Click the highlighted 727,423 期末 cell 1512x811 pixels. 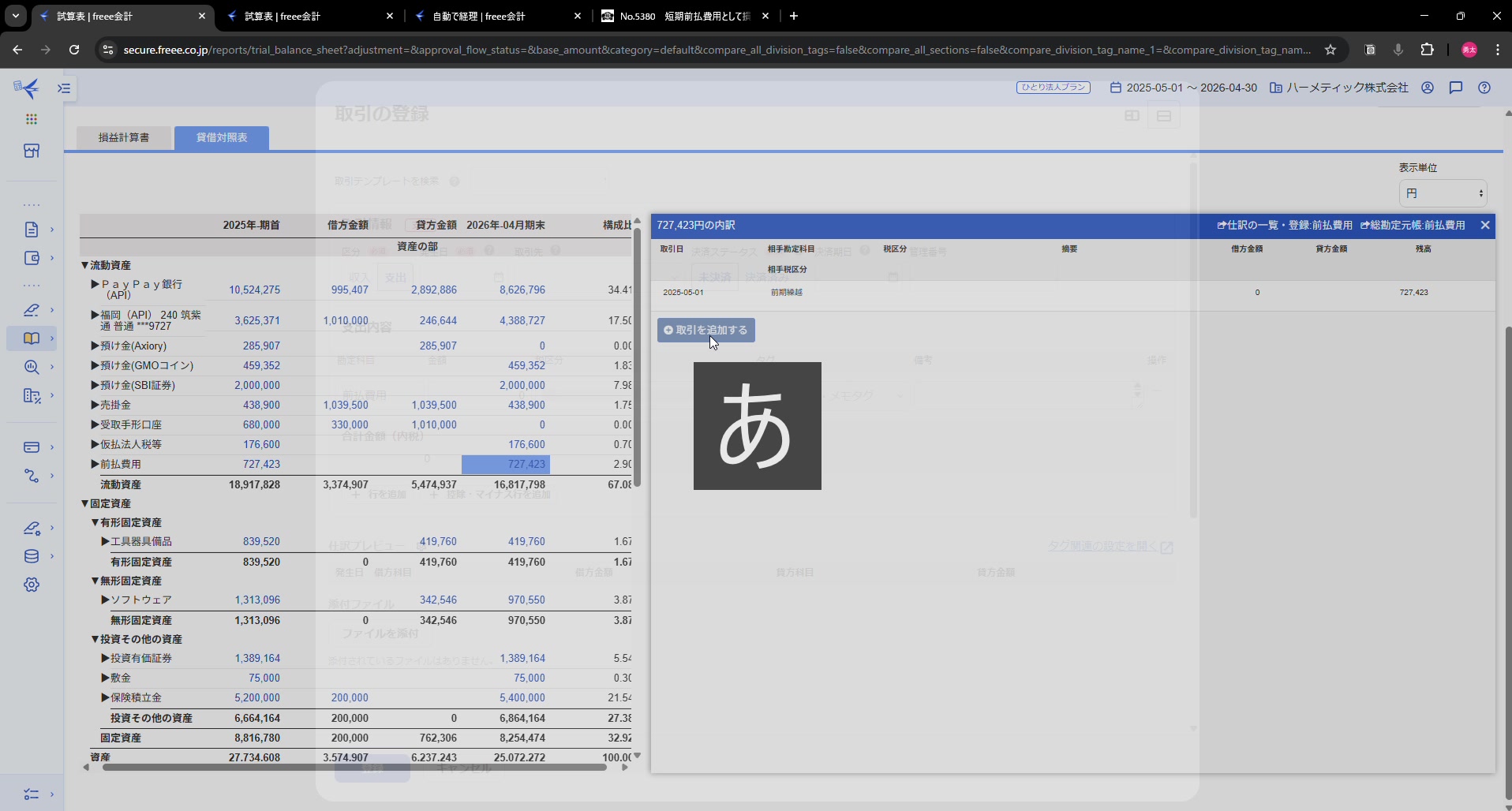(x=506, y=464)
